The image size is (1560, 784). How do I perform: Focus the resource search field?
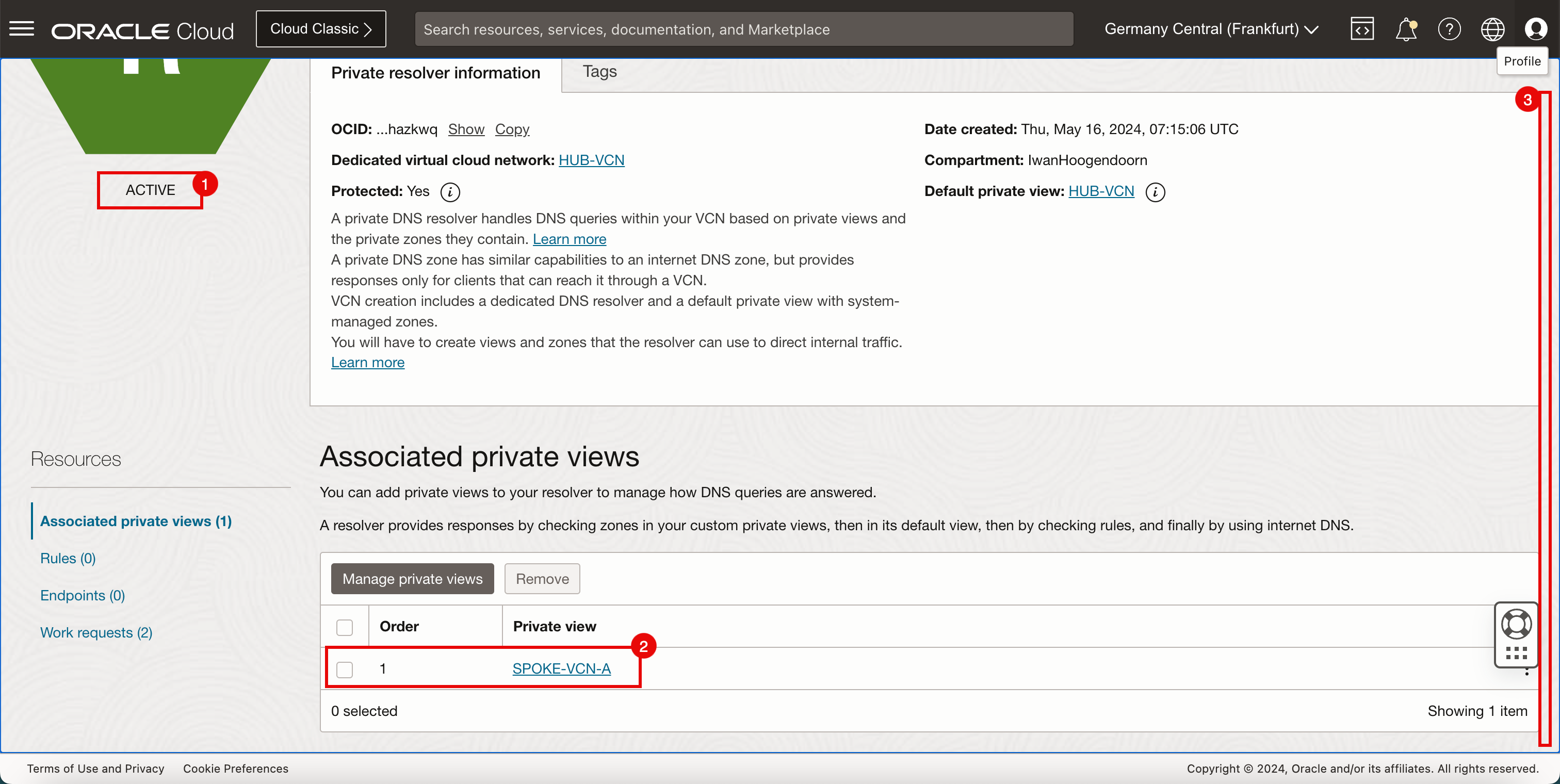click(x=744, y=29)
